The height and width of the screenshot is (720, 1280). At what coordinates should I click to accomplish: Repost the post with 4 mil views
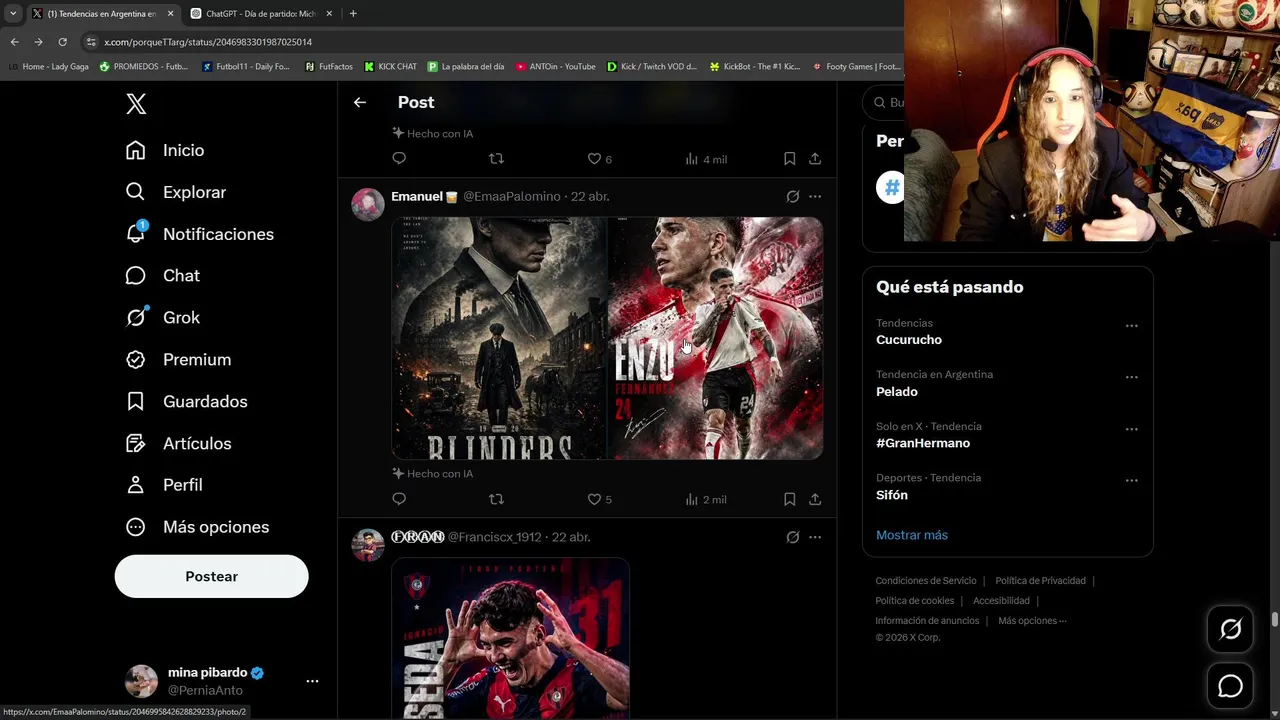tap(496, 159)
